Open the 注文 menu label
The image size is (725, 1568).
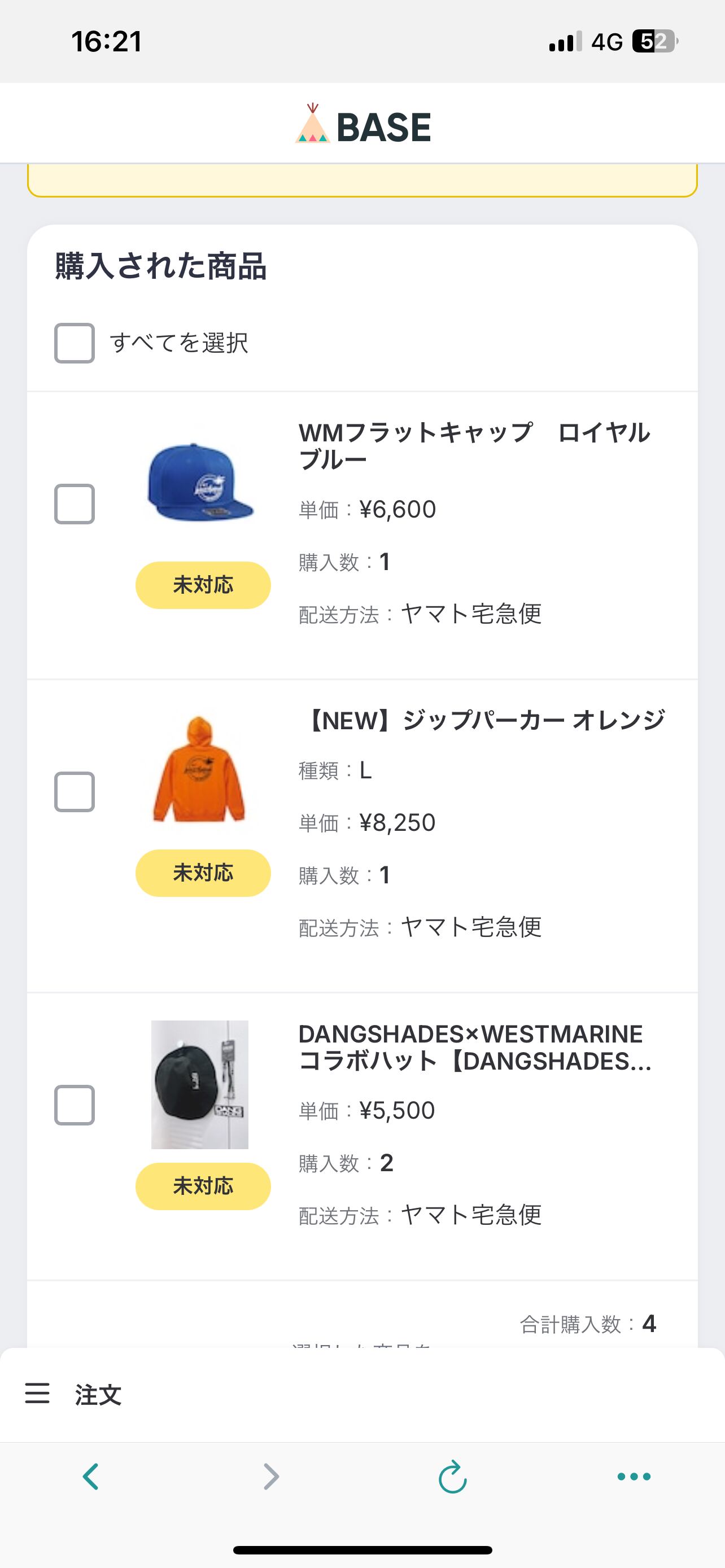pyautogui.click(x=98, y=1395)
